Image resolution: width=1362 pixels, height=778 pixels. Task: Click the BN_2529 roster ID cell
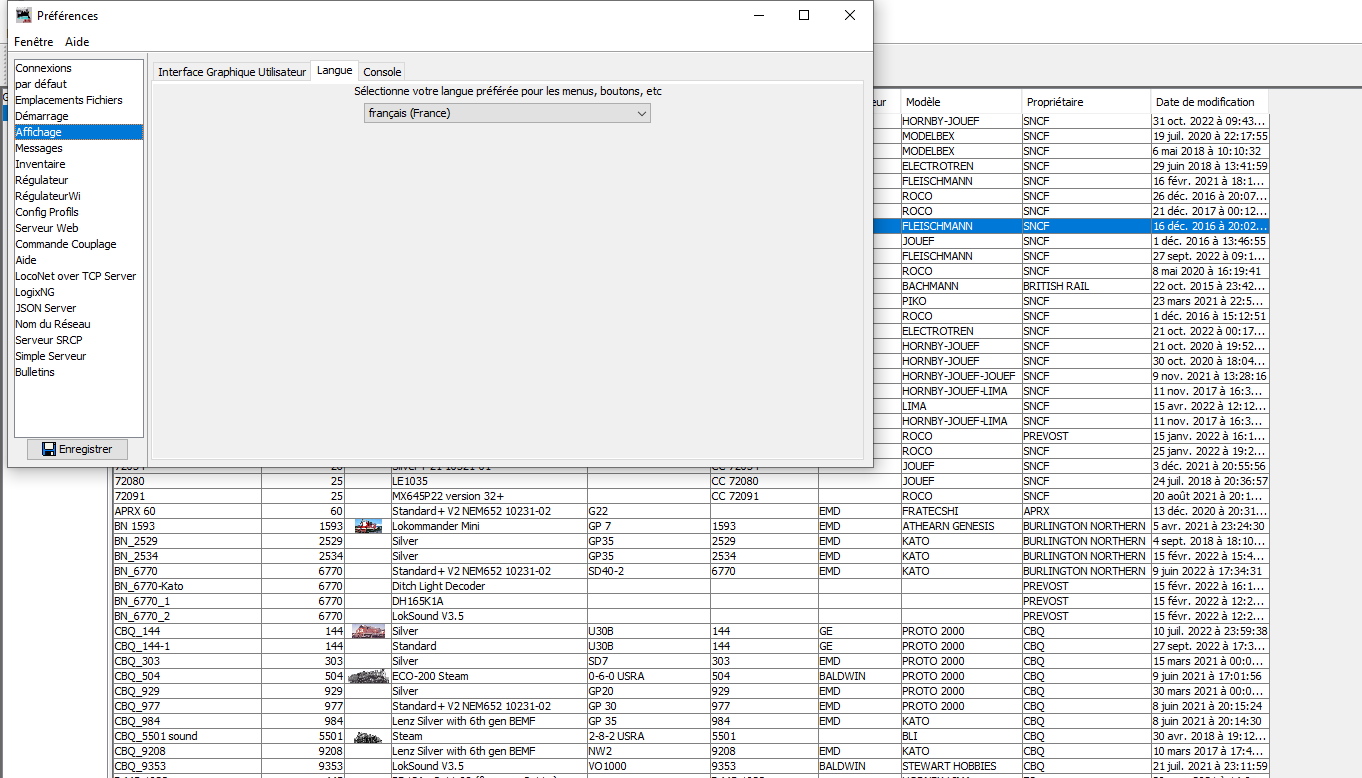[186, 541]
